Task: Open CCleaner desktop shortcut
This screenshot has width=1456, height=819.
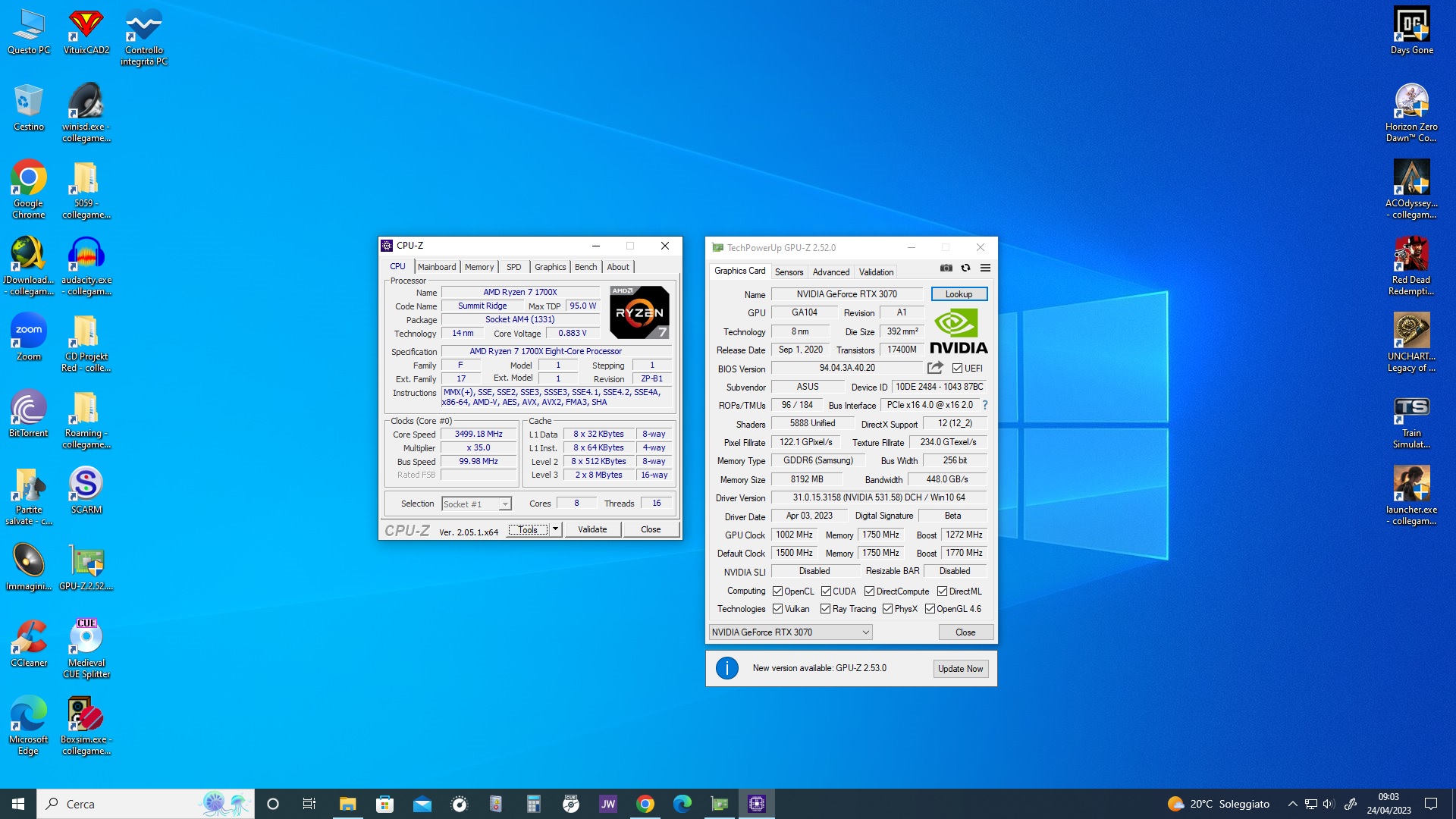Action: click(x=28, y=644)
